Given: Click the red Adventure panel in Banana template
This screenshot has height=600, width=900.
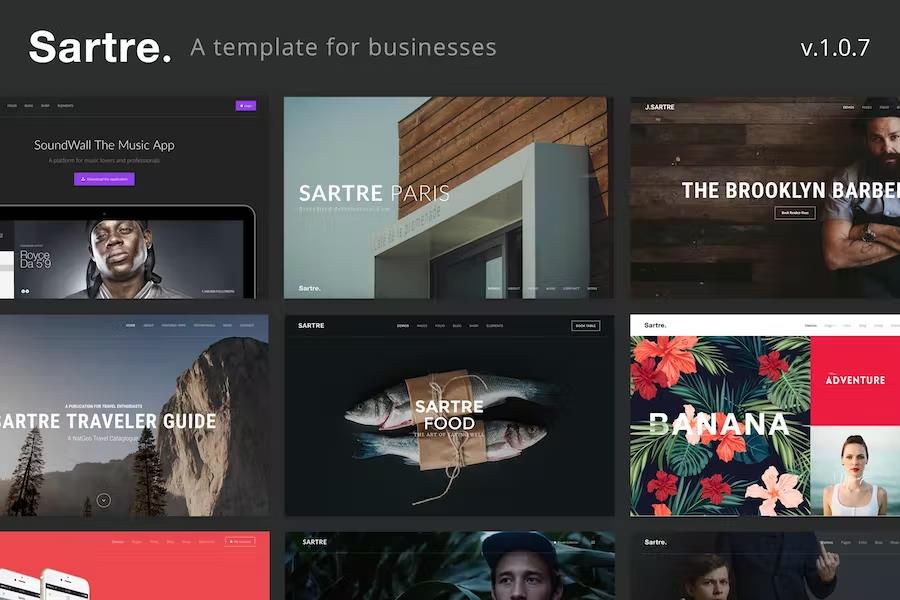Looking at the screenshot, I should coord(855,380).
